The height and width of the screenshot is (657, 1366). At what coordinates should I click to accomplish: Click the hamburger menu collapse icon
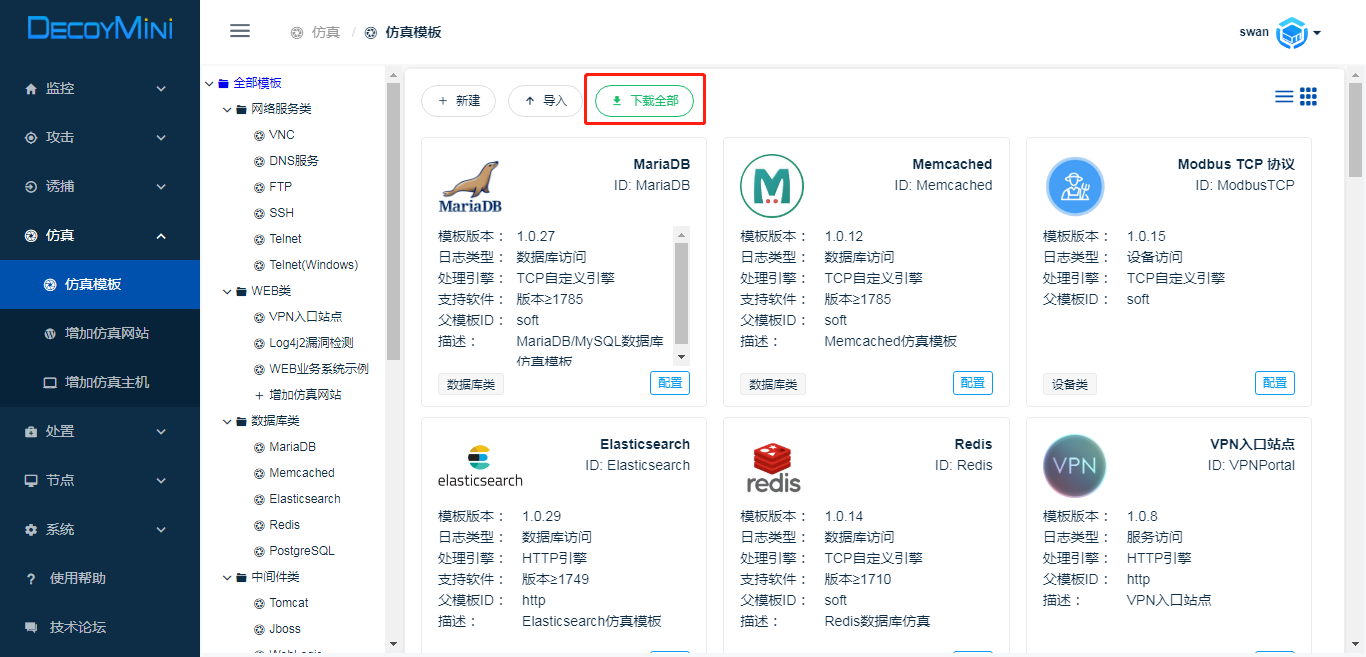240,31
